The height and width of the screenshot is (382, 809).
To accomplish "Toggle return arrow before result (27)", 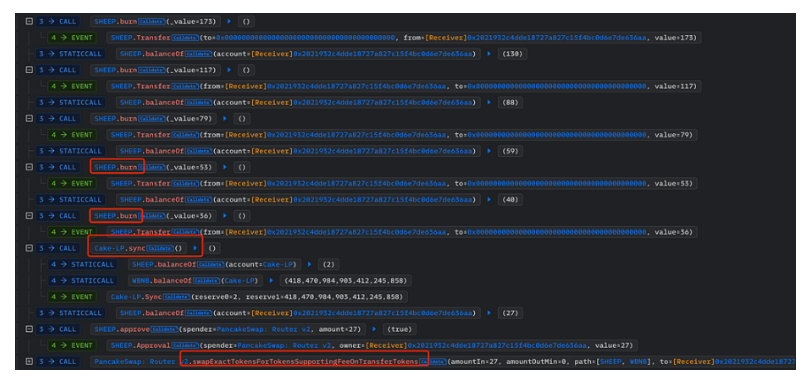I will 489,313.
